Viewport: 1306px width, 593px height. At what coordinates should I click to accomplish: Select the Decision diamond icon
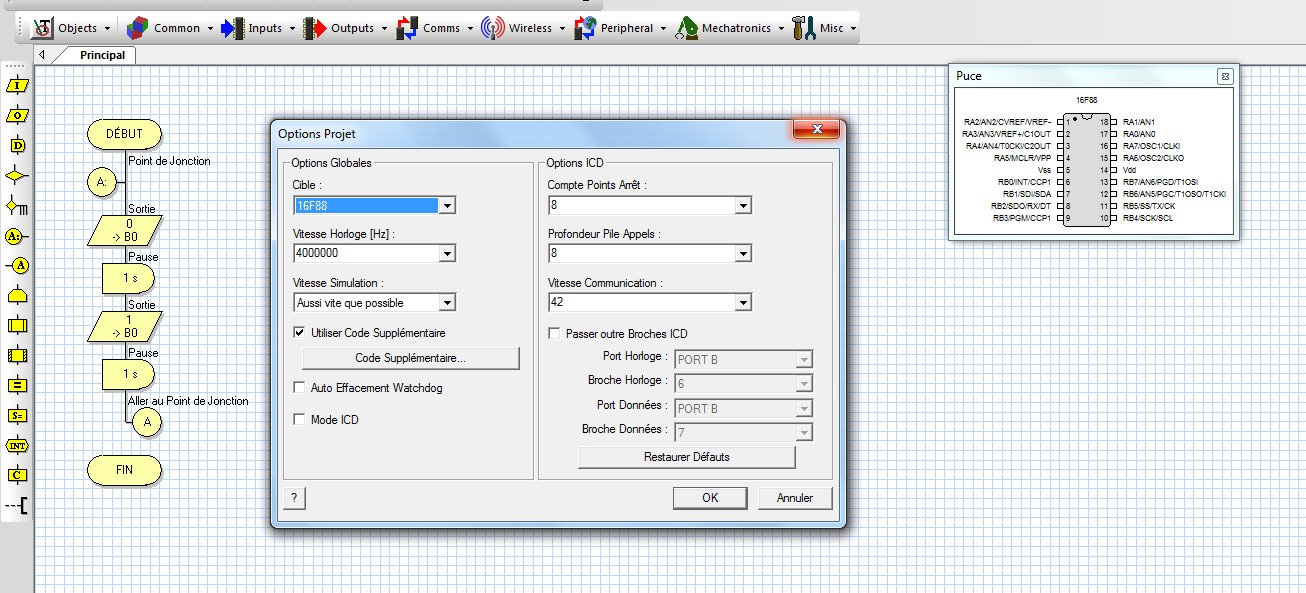tap(18, 176)
